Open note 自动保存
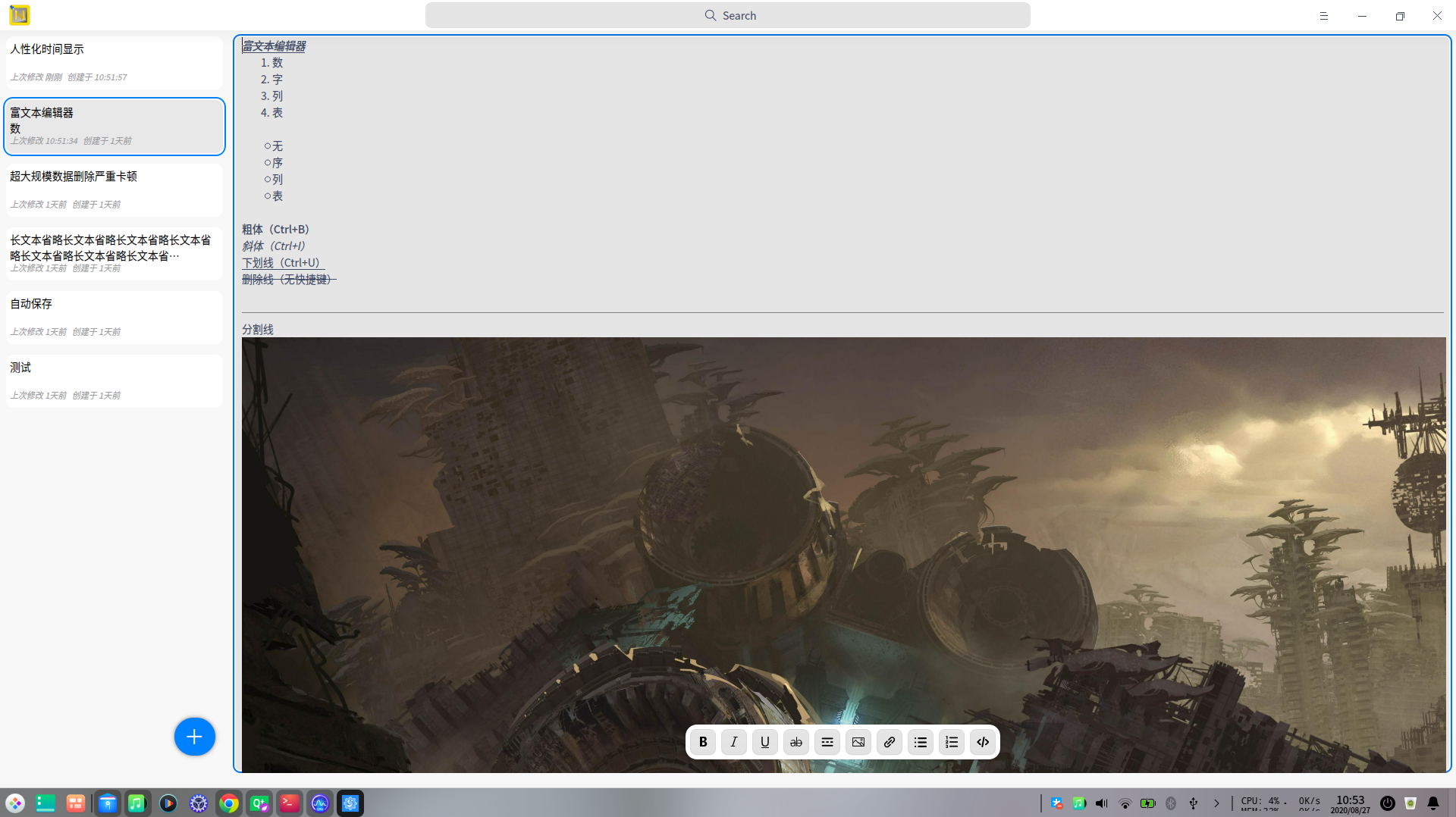 click(x=115, y=318)
